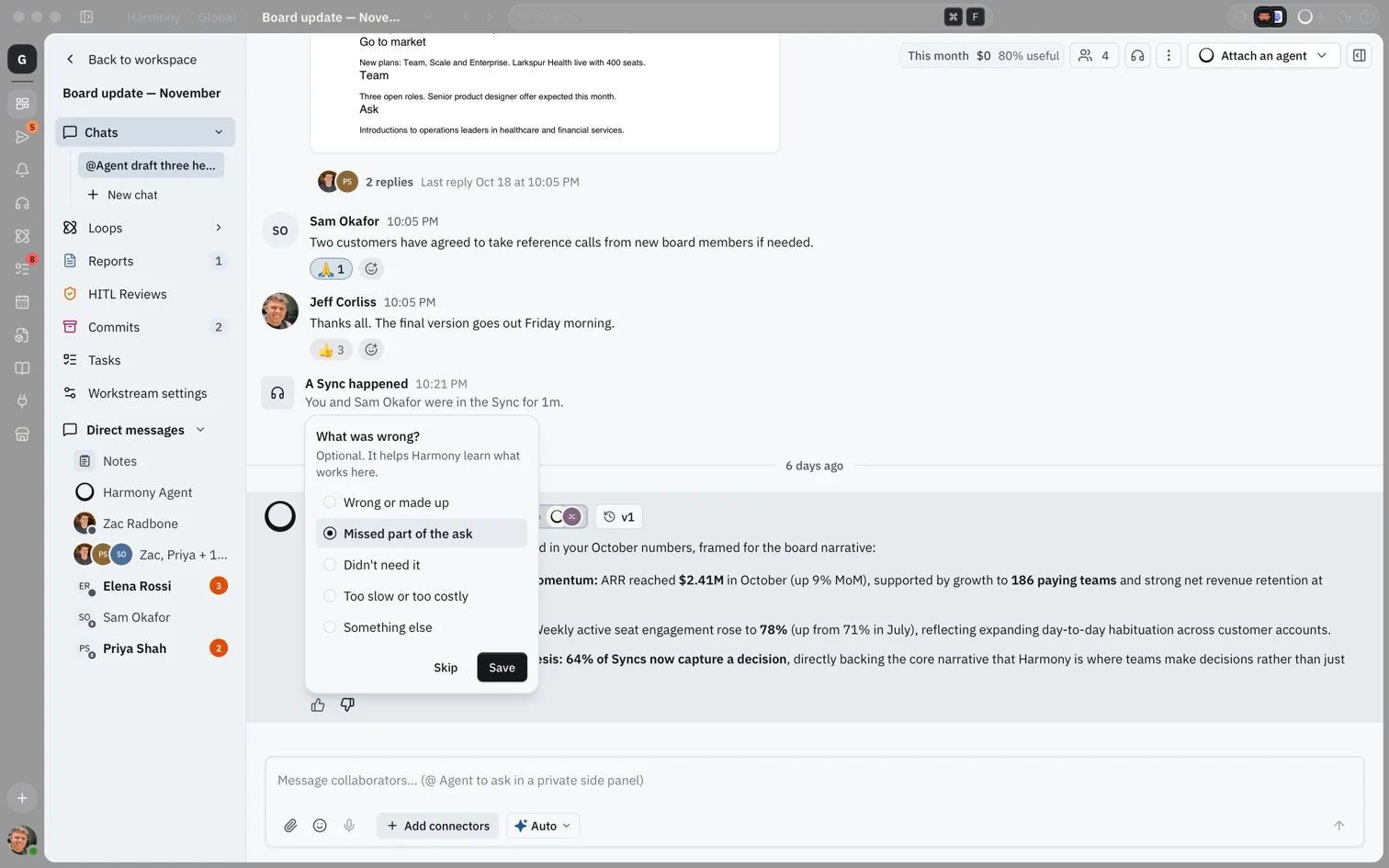This screenshot has width=1389, height=868.
Task: Open the v1 version history
Action: (x=619, y=517)
